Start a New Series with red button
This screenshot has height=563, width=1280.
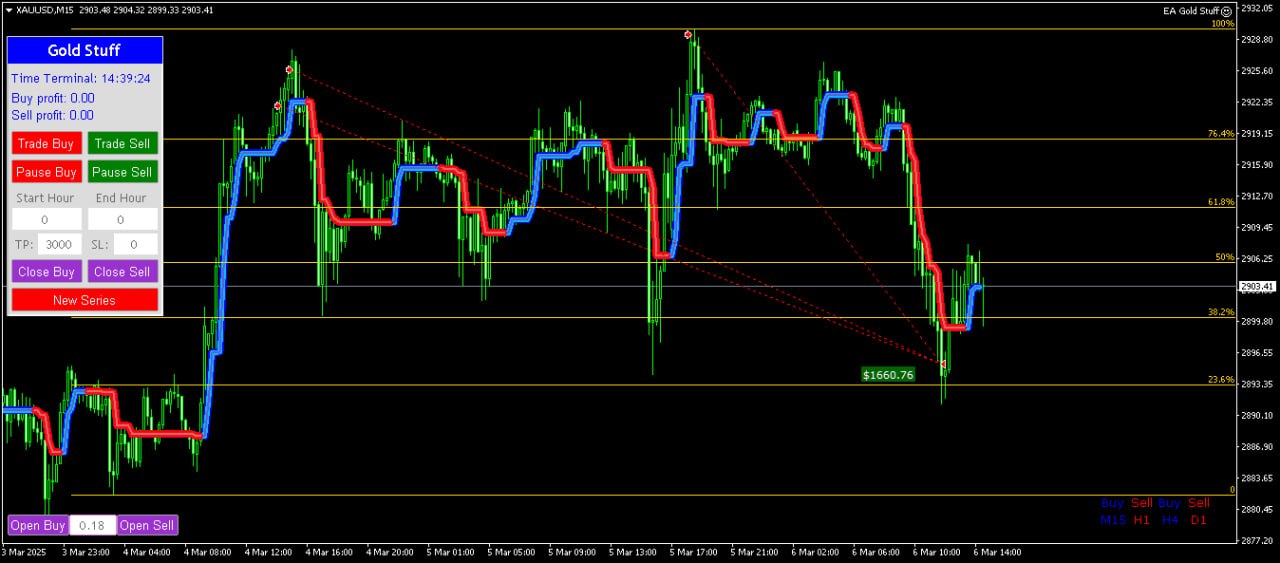85,300
